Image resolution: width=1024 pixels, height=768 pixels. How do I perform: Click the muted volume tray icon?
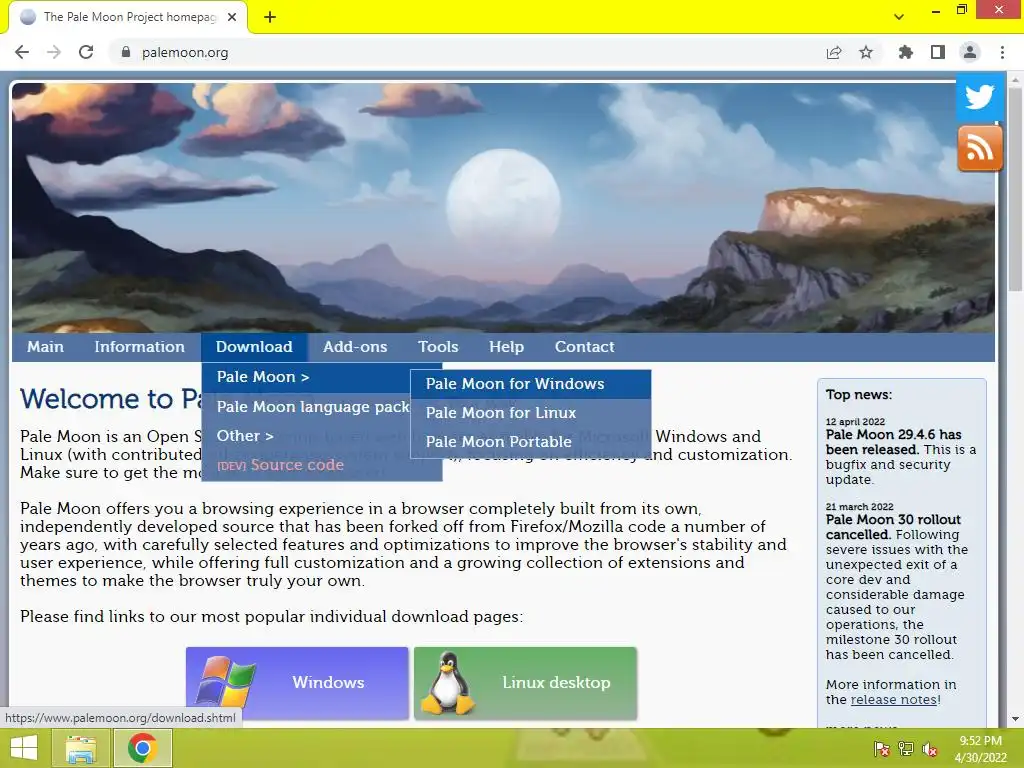click(x=930, y=749)
